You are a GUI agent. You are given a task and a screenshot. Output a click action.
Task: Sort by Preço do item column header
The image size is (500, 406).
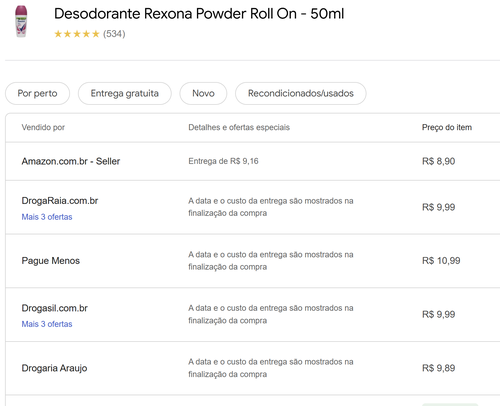tap(447, 127)
